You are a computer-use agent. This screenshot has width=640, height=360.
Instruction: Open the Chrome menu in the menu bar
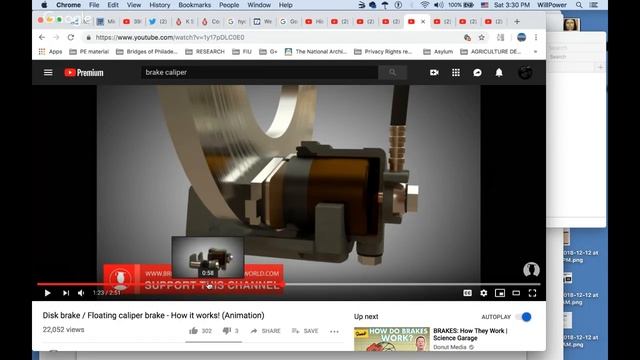click(68, 5)
